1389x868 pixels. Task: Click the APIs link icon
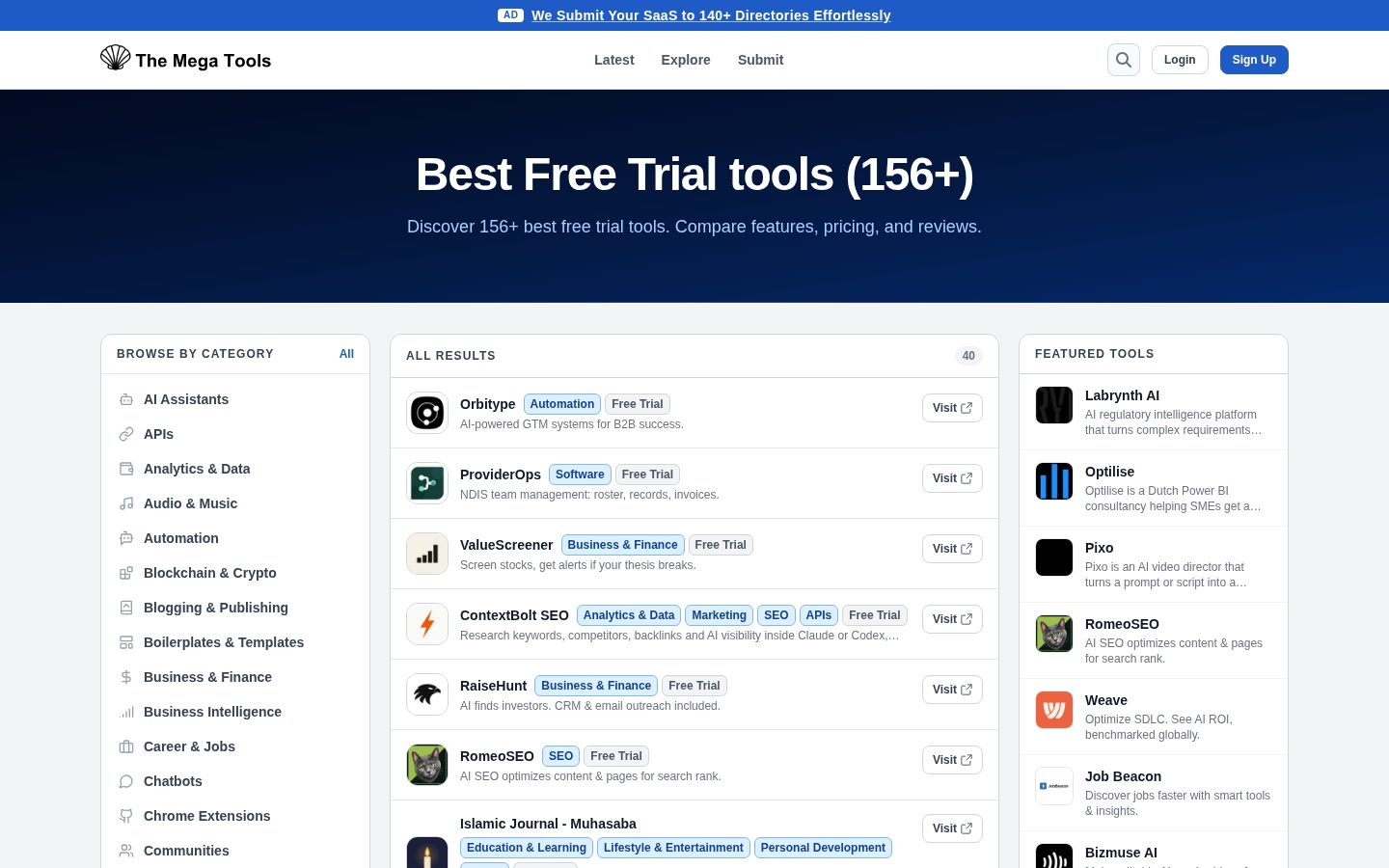click(x=126, y=434)
